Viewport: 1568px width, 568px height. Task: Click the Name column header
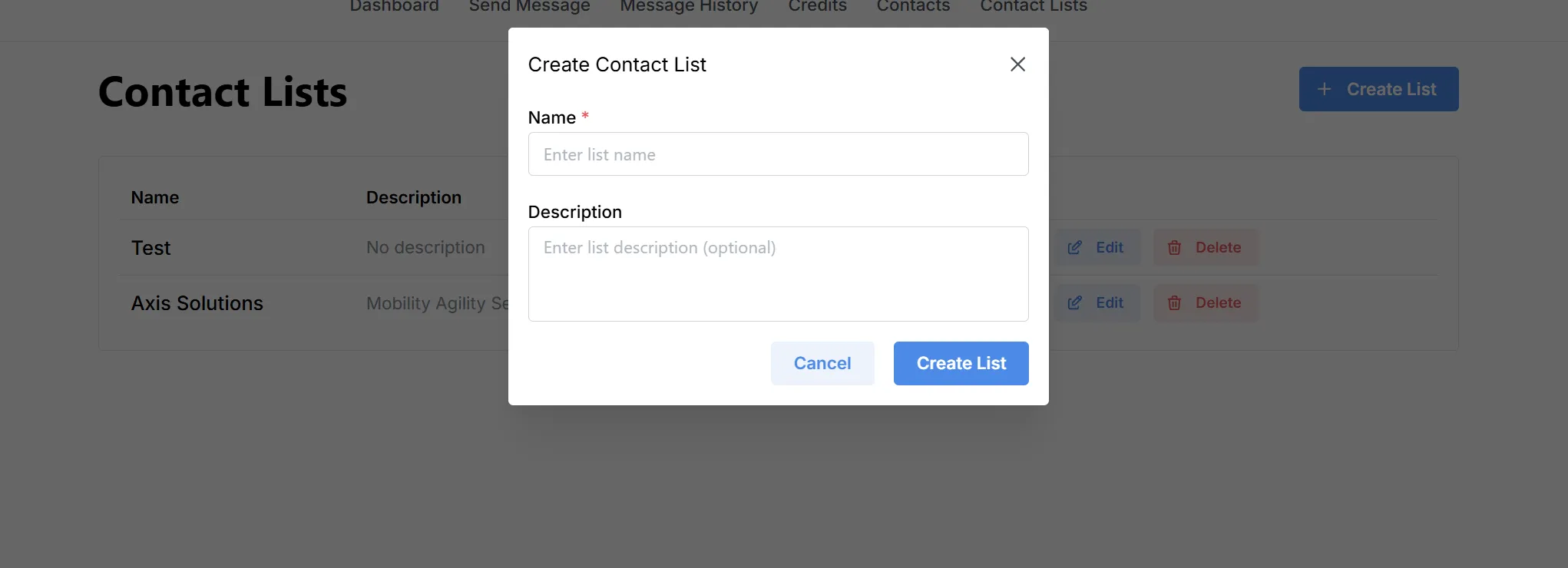pos(154,197)
